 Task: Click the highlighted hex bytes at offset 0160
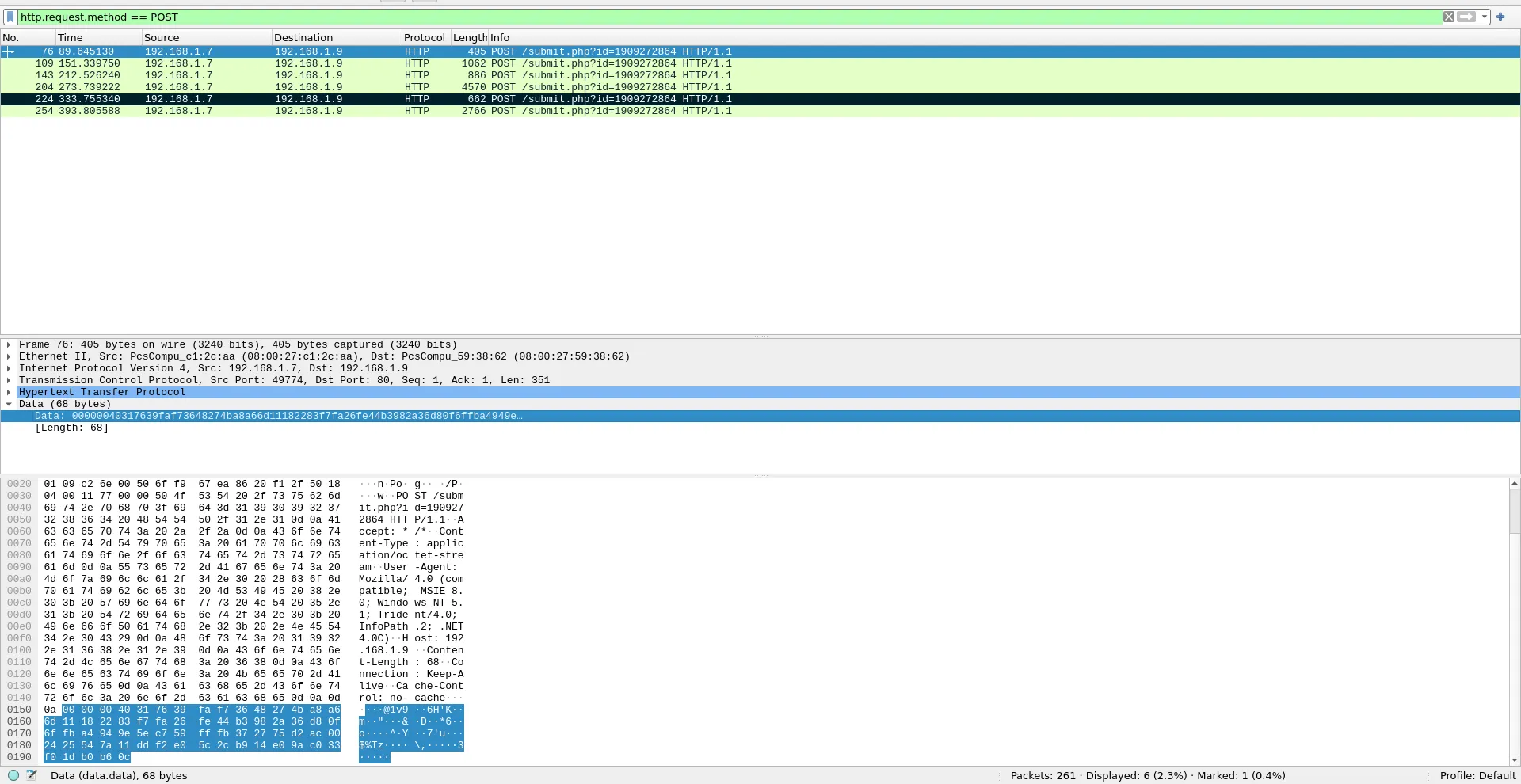point(192,721)
